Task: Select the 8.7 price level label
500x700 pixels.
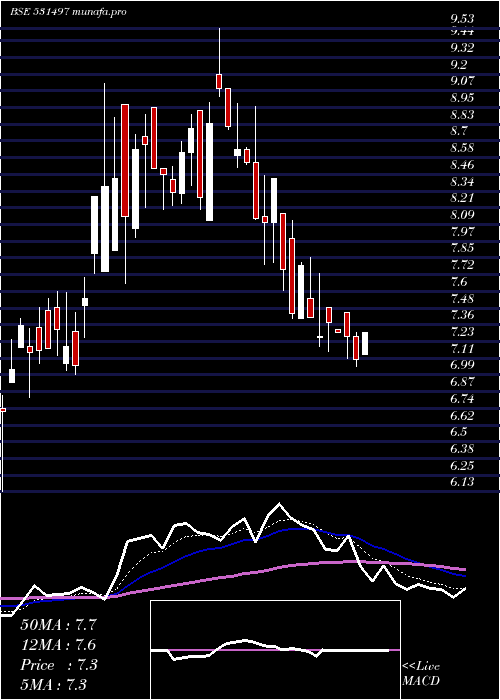Action: 458,132
